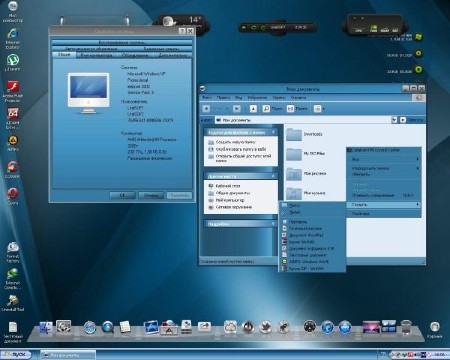
Task: Select the My ISO Files folder
Action: coord(306,154)
